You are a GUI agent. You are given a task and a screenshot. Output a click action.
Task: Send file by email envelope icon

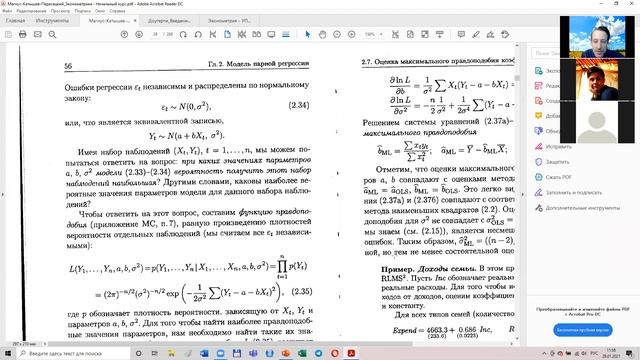coord(38,35)
